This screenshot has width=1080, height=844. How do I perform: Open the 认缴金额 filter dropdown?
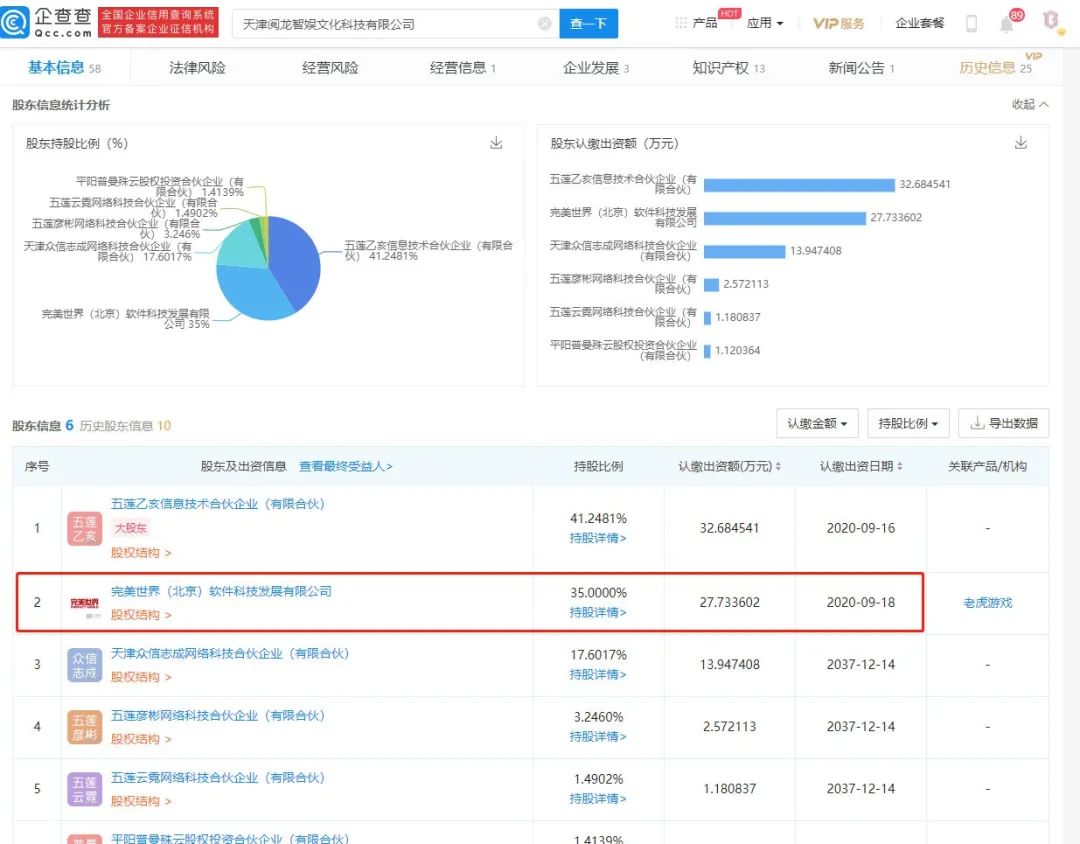pos(818,423)
